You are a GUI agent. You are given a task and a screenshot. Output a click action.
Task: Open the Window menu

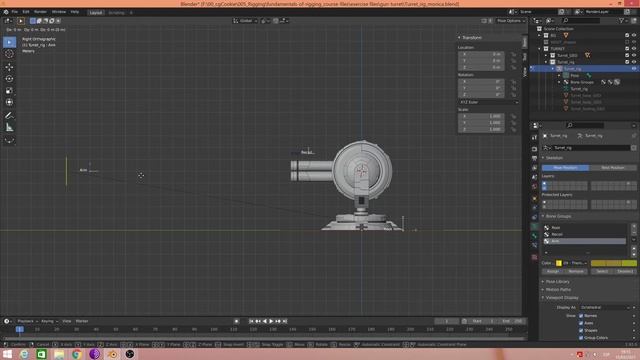pos(59,12)
